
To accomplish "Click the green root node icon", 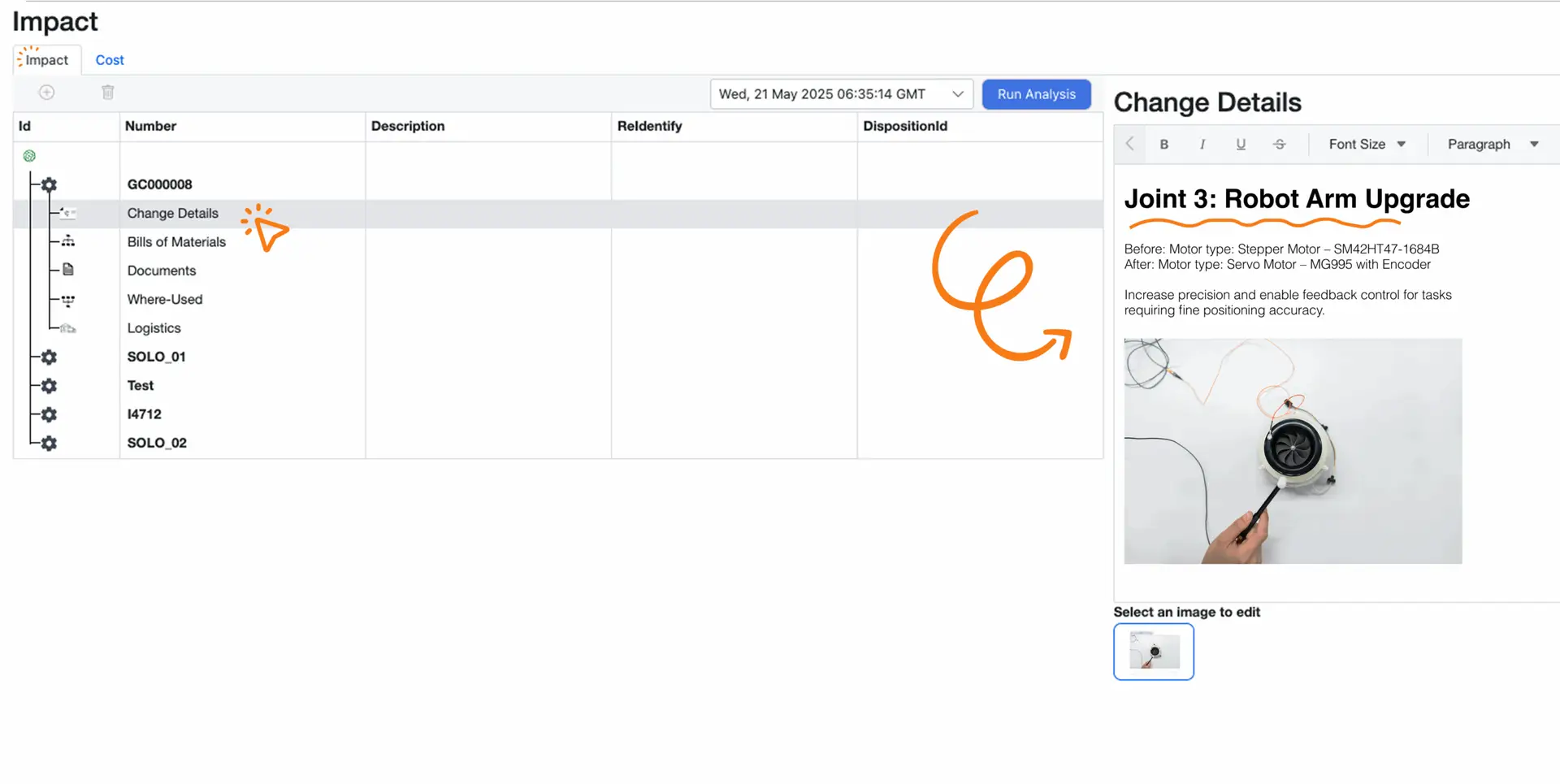I will point(29,156).
